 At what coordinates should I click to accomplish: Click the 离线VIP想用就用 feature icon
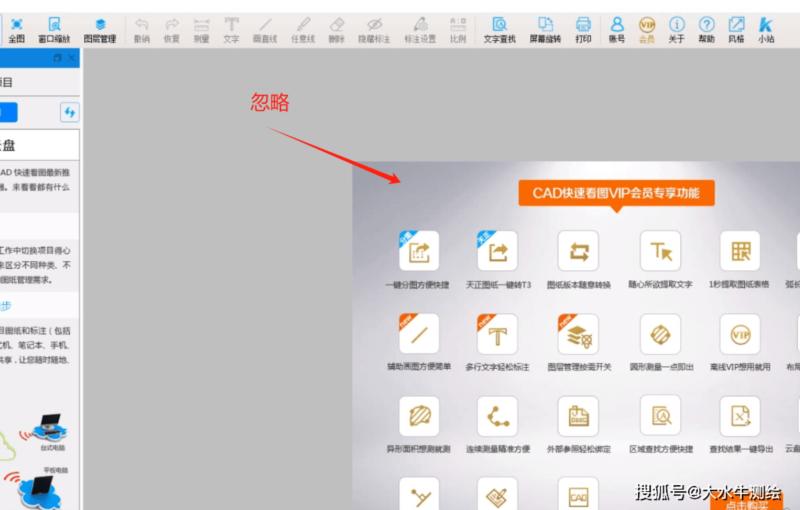tap(740, 334)
